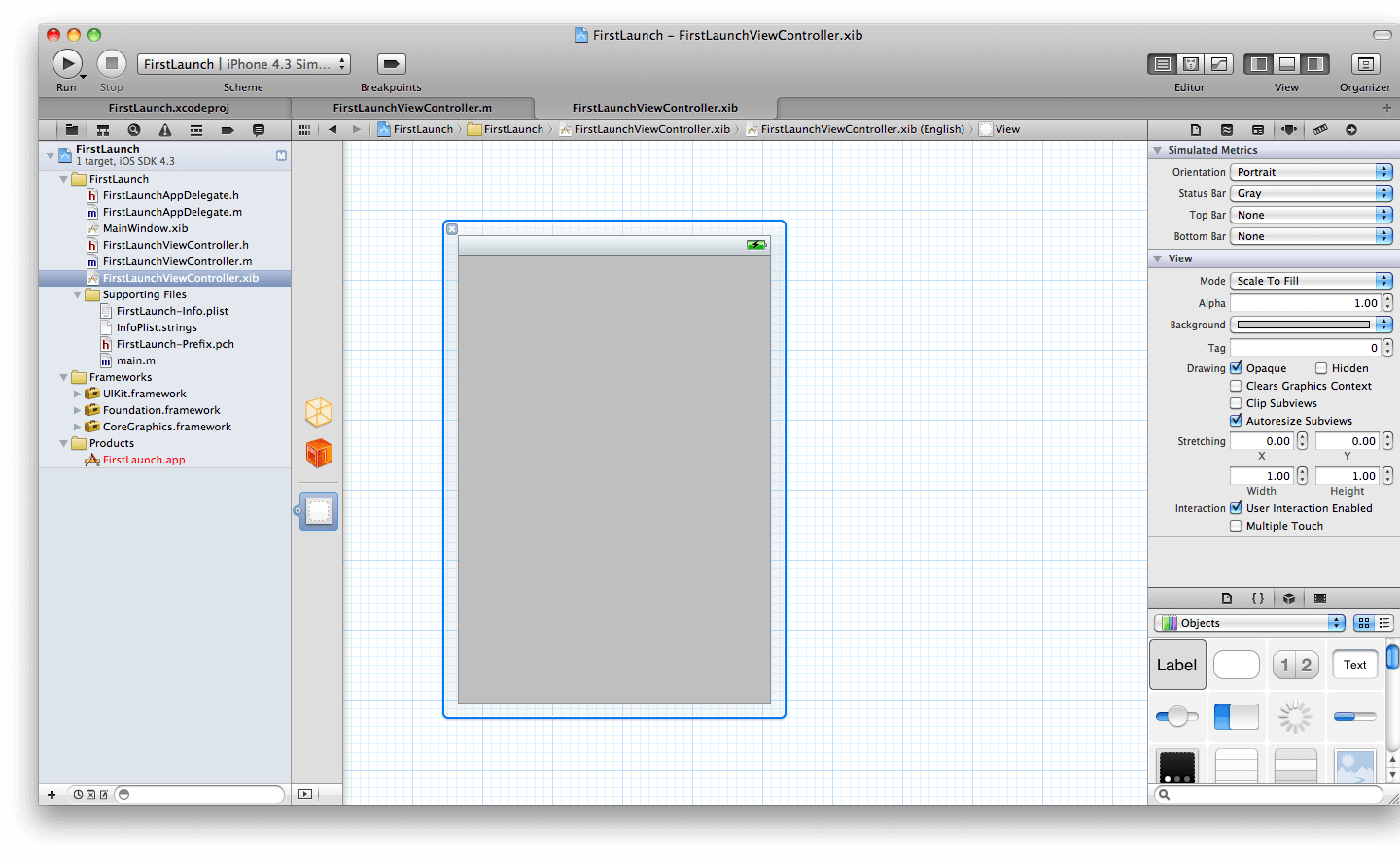Click the Breakpoints toolbar button
The width and height of the screenshot is (1400, 858).
click(x=391, y=64)
